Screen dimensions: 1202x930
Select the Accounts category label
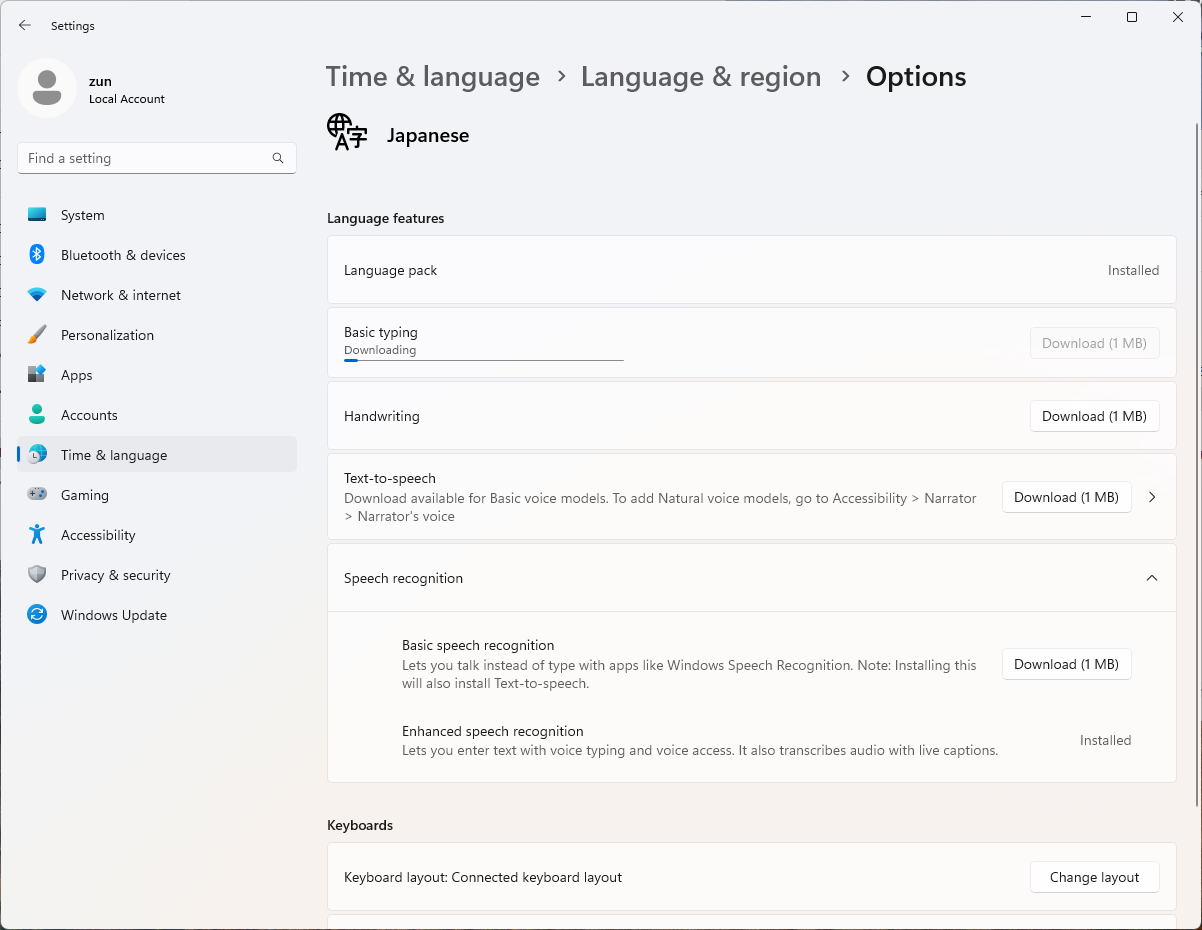(x=89, y=415)
